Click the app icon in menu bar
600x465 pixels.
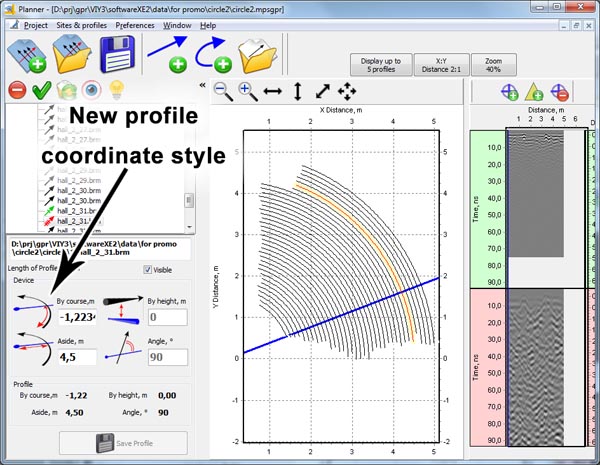[15, 25]
